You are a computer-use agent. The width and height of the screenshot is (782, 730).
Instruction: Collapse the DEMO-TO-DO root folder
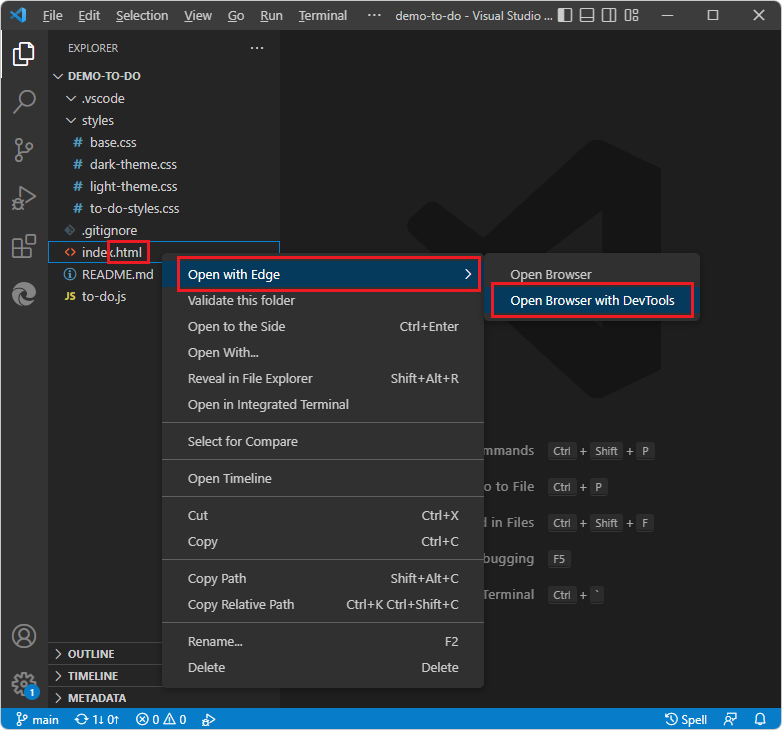164,76
